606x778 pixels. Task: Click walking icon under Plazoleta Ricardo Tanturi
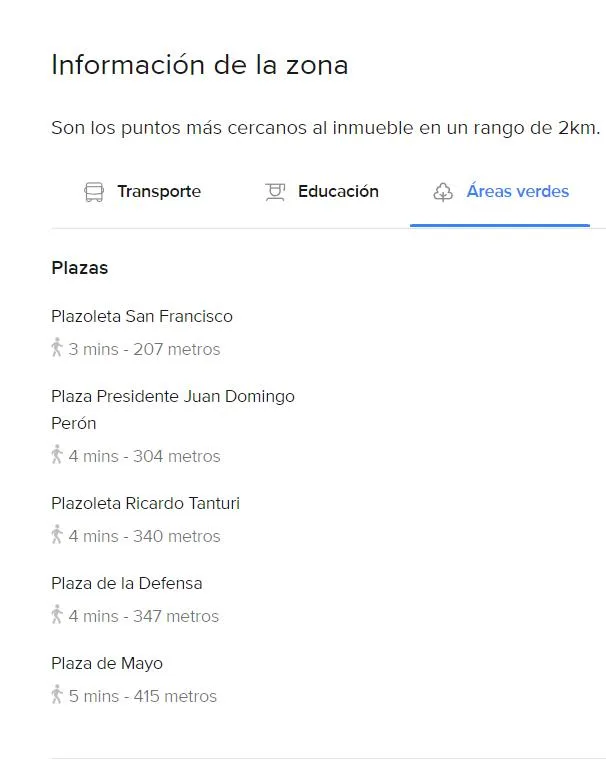(57, 535)
